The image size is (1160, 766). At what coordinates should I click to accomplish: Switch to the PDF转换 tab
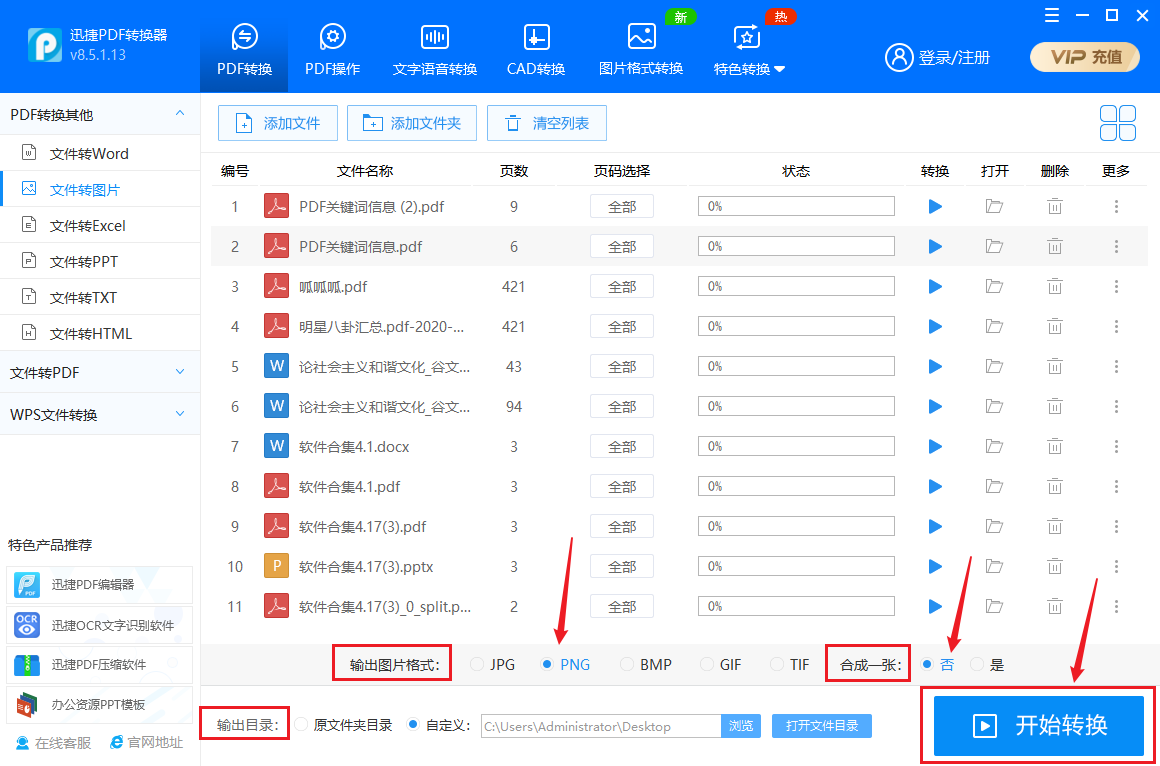[x=245, y=49]
